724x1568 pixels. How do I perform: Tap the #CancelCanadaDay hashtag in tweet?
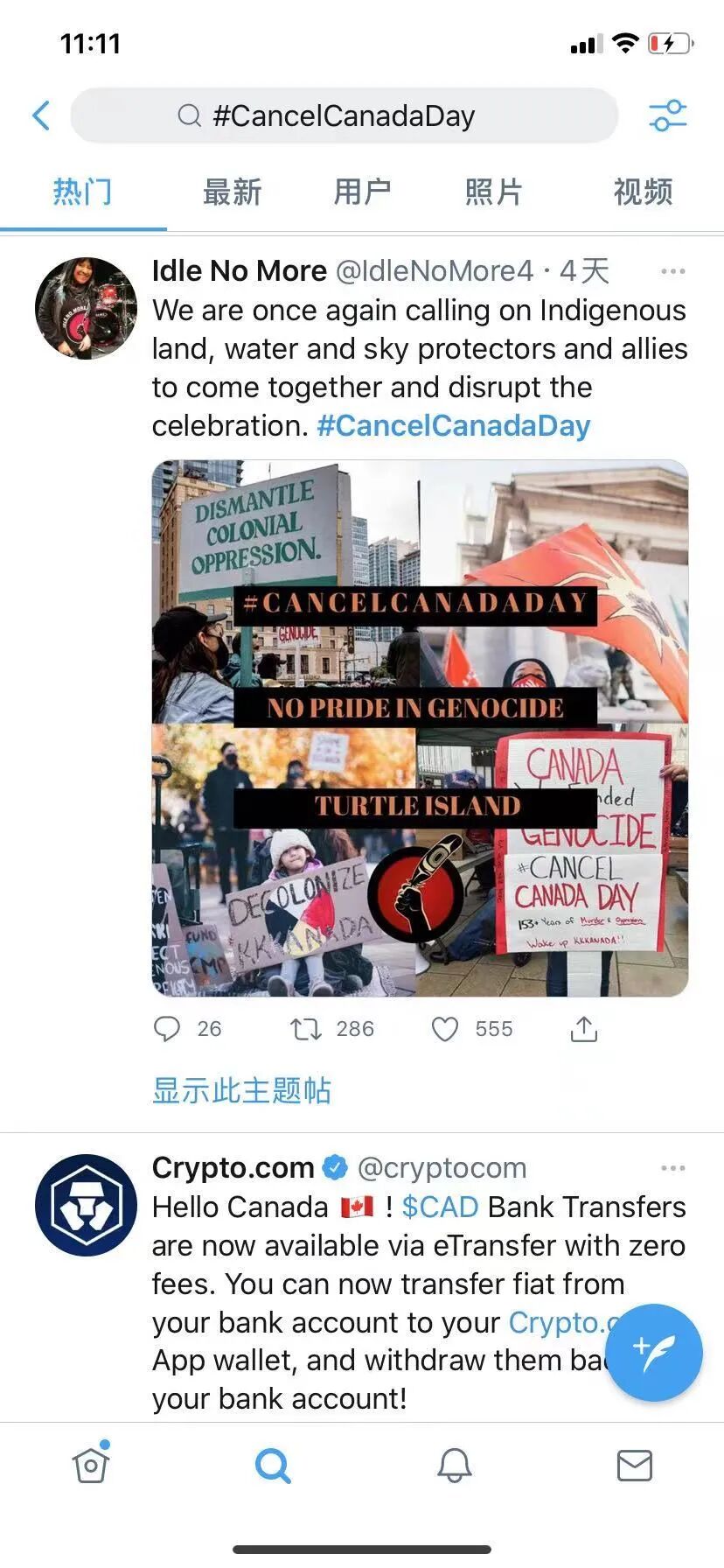454,426
